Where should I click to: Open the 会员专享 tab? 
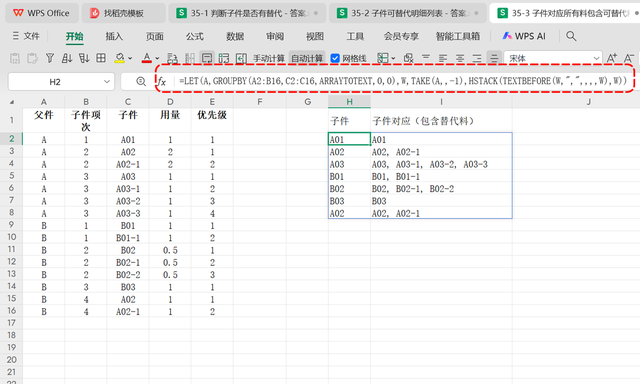[401, 36]
